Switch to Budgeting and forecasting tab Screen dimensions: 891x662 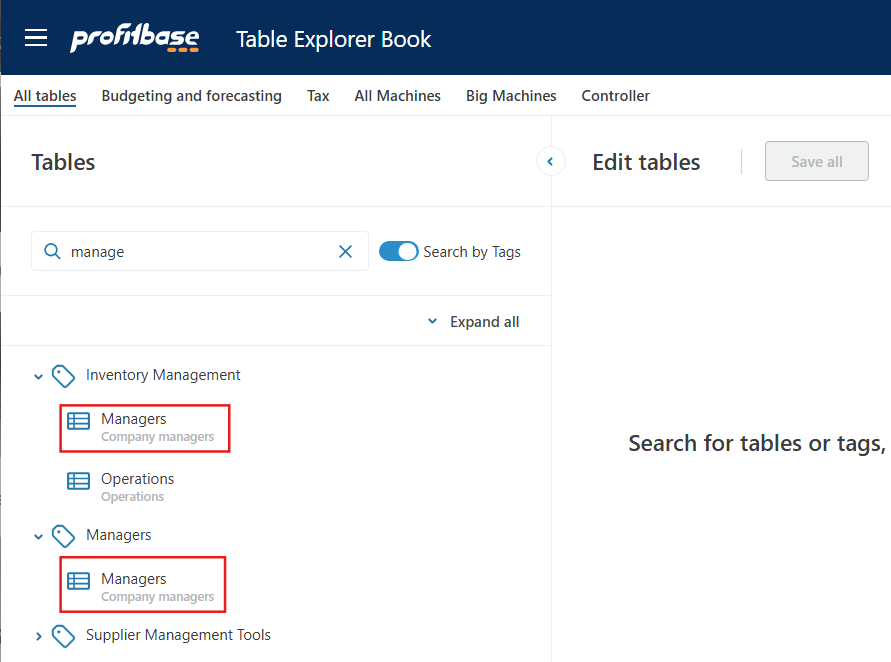(x=191, y=96)
